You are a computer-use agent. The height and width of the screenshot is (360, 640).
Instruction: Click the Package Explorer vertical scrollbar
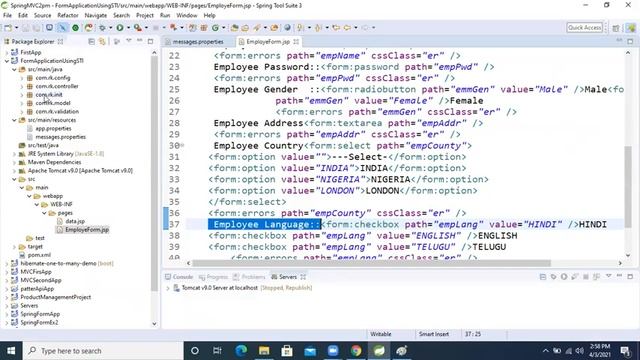click(154, 173)
